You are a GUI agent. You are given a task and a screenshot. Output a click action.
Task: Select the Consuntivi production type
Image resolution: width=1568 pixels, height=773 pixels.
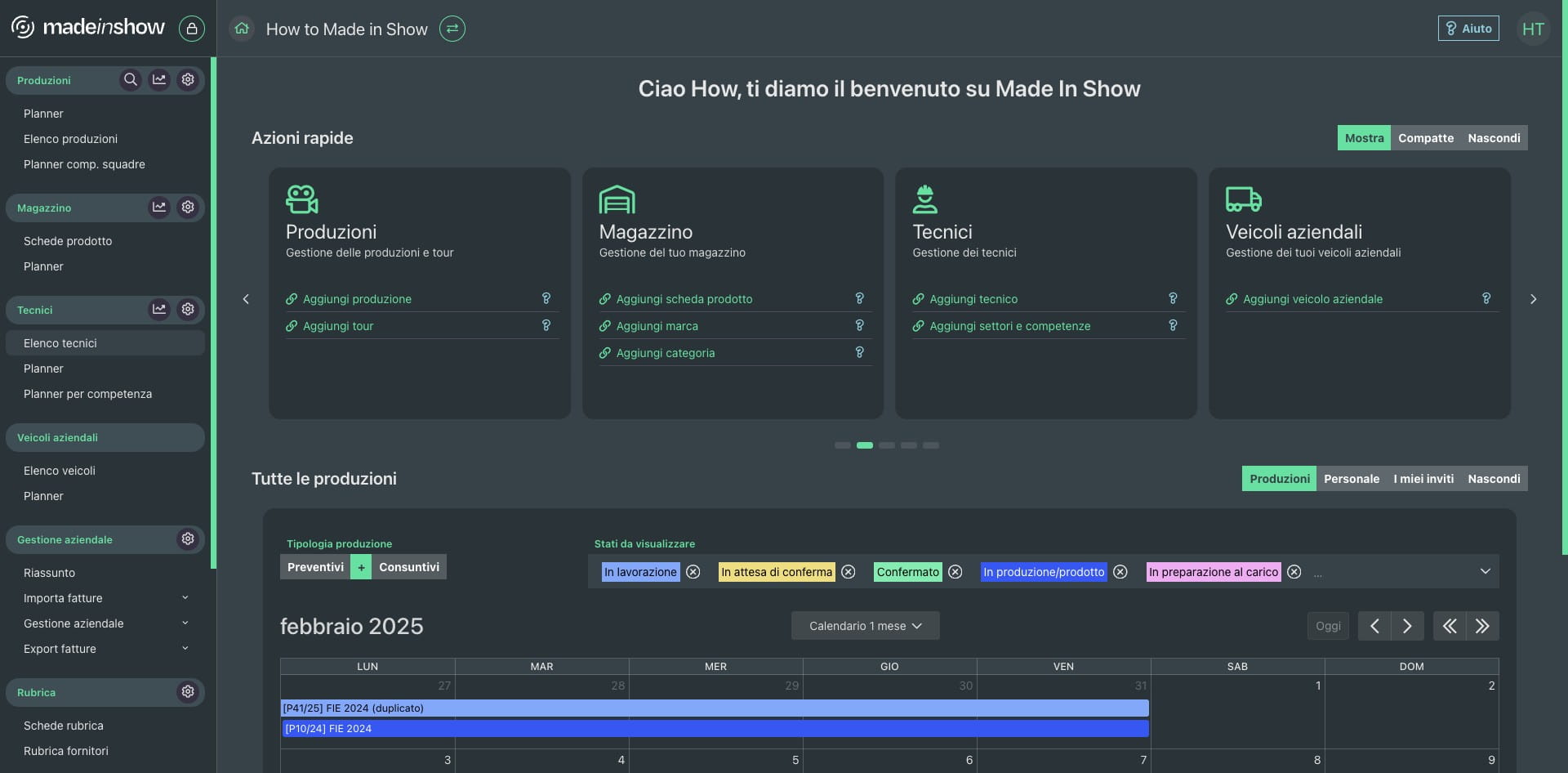coord(409,567)
